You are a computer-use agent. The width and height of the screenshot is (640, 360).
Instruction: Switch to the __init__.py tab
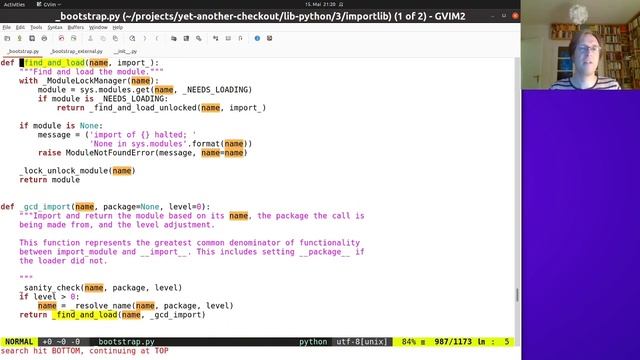pyautogui.click(x=126, y=51)
